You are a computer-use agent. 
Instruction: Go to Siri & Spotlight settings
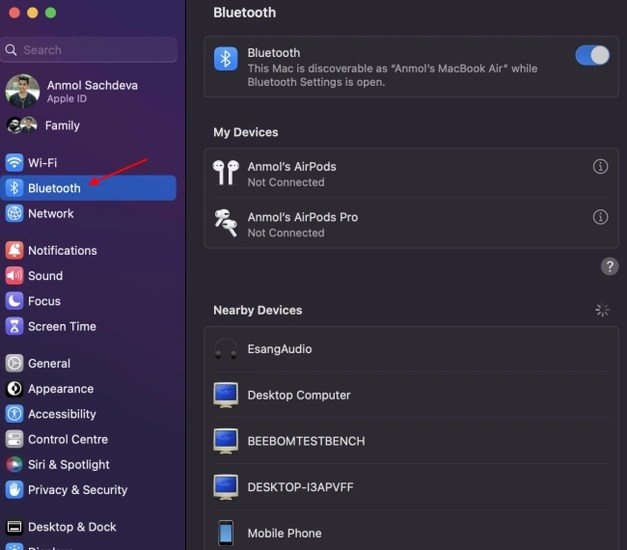coord(88,464)
